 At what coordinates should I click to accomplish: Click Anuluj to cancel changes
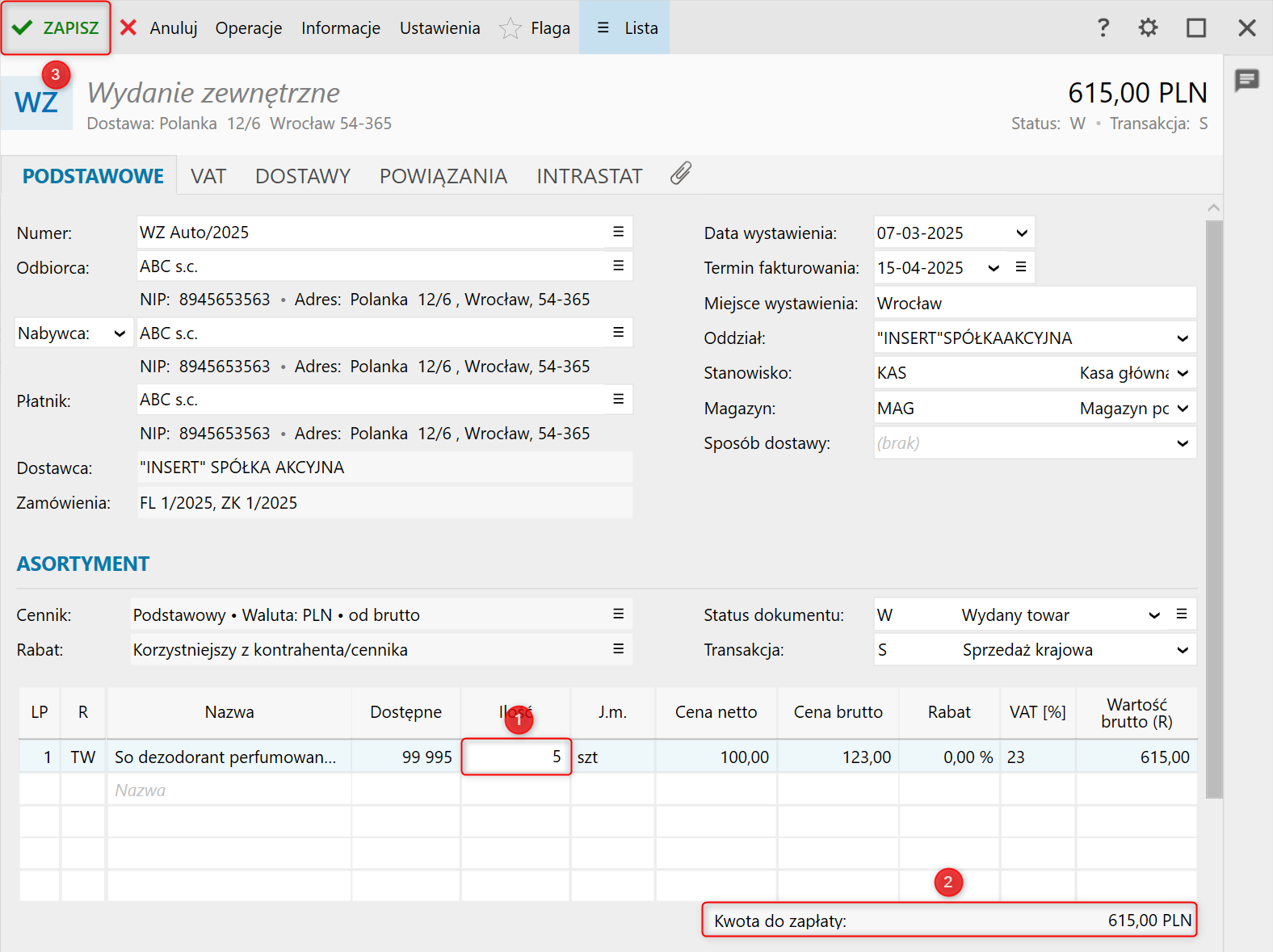[x=160, y=28]
